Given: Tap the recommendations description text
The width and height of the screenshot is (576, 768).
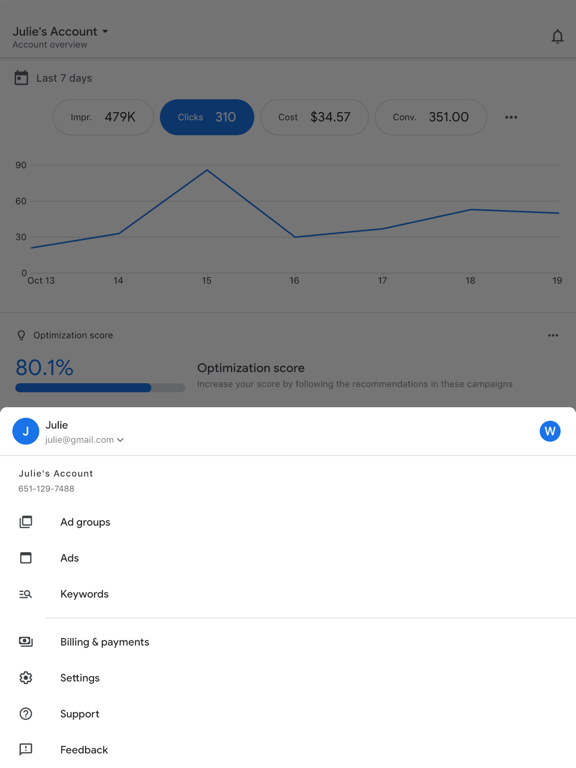Looking at the screenshot, I should tap(355, 384).
